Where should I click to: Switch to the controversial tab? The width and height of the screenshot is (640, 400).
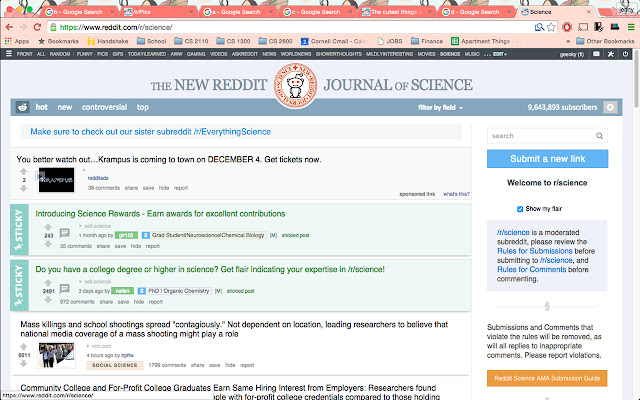pyautogui.click(x=104, y=107)
